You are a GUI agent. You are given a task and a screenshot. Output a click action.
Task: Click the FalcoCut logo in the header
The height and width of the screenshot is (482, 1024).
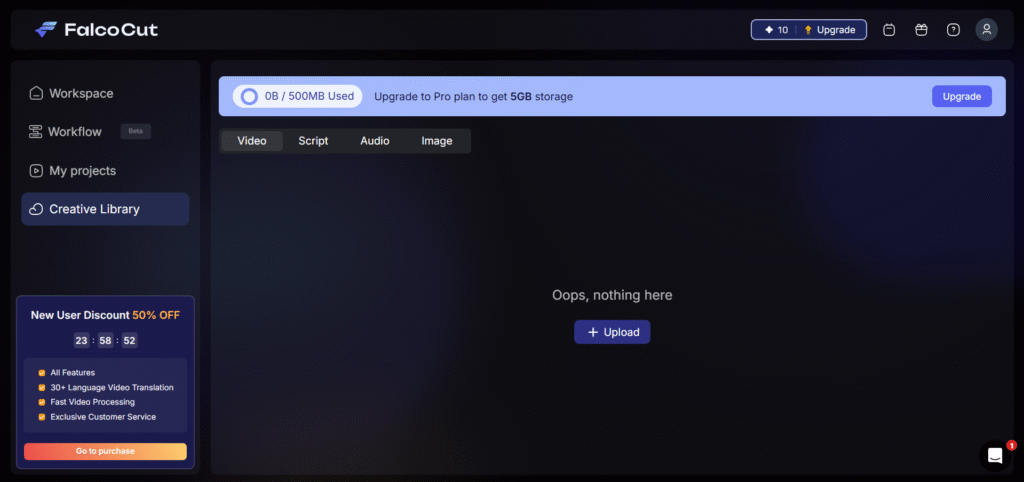coord(96,30)
